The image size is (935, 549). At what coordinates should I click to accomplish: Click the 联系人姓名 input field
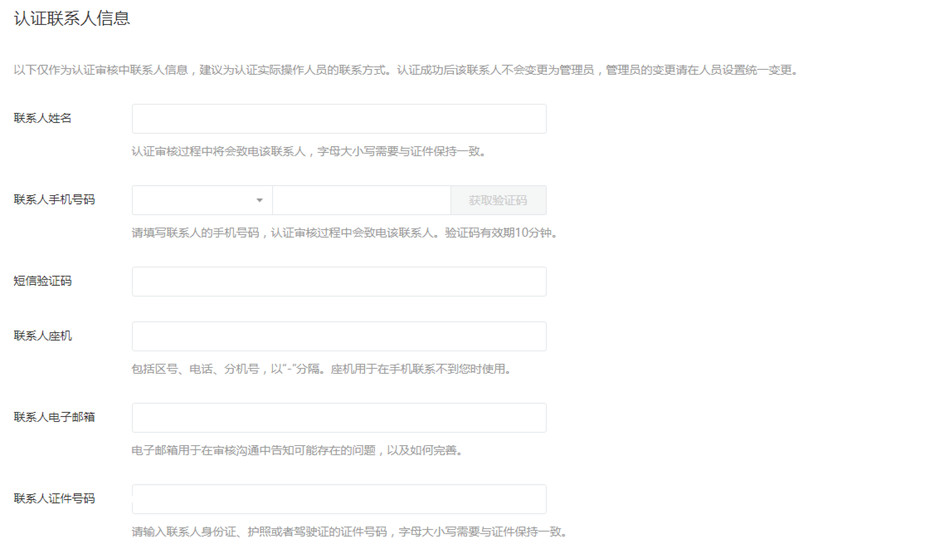(339, 119)
